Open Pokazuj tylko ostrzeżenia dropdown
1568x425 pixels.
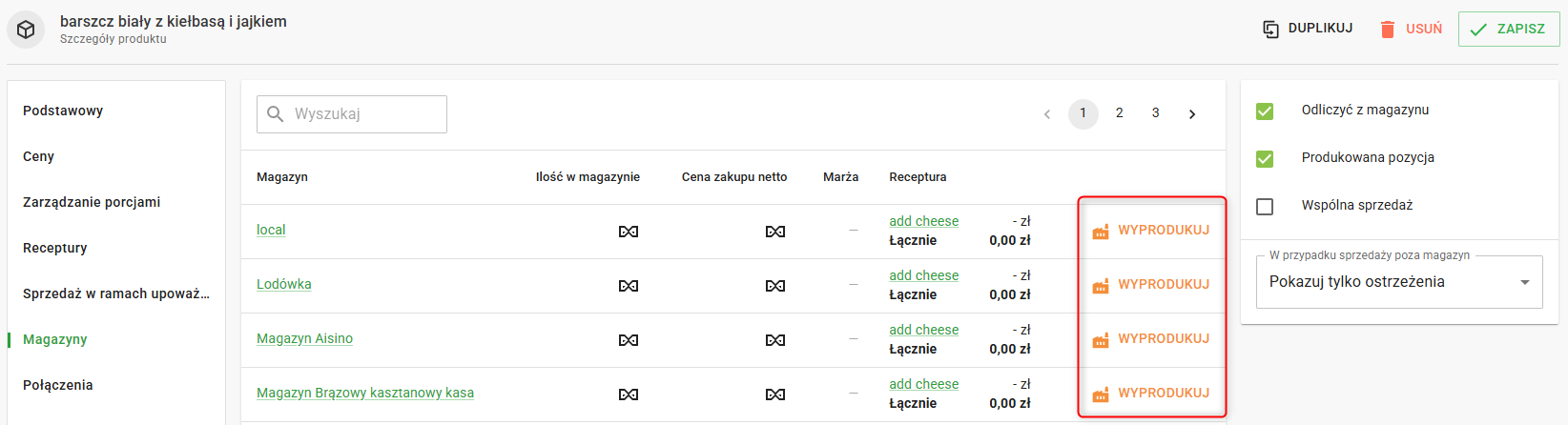click(x=1399, y=282)
